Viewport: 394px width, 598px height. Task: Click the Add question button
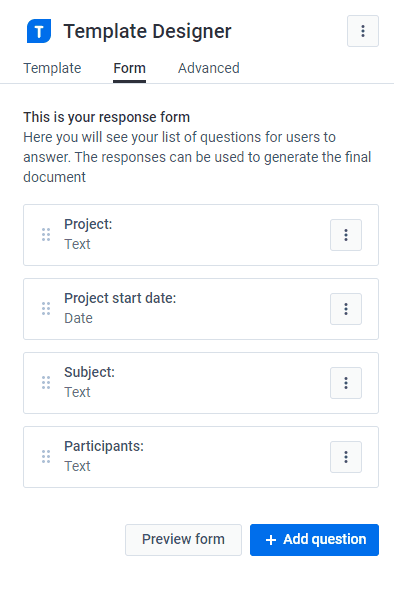click(x=314, y=540)
